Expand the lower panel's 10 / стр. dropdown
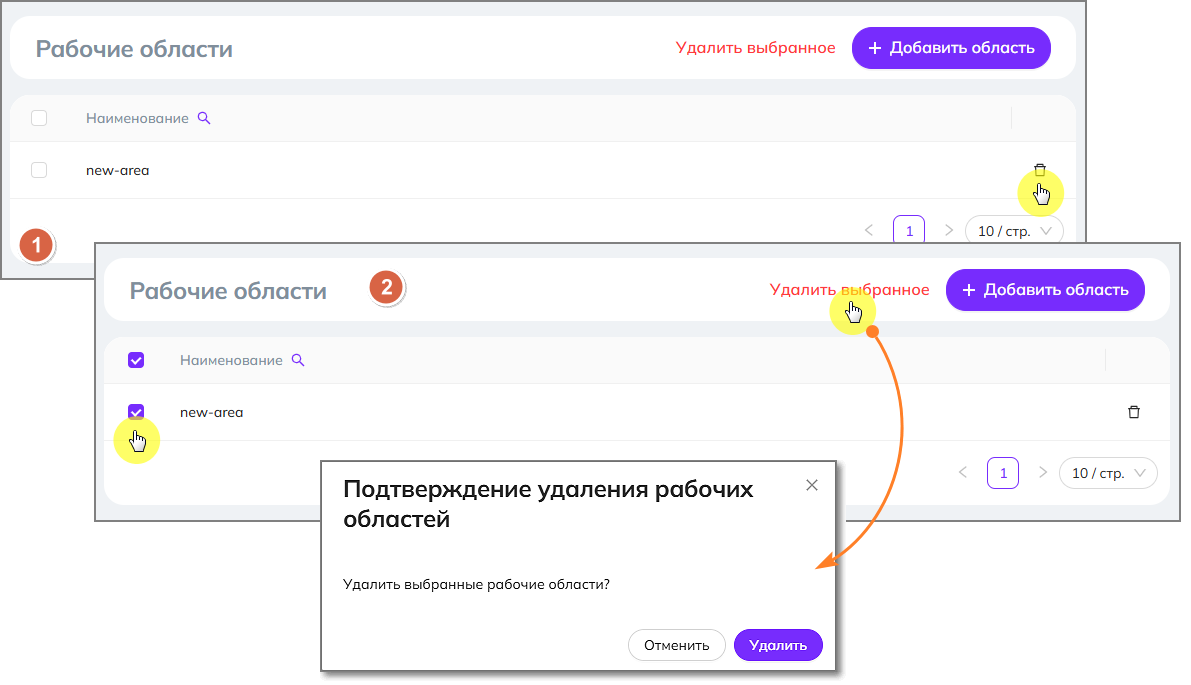 [1108, 473]
